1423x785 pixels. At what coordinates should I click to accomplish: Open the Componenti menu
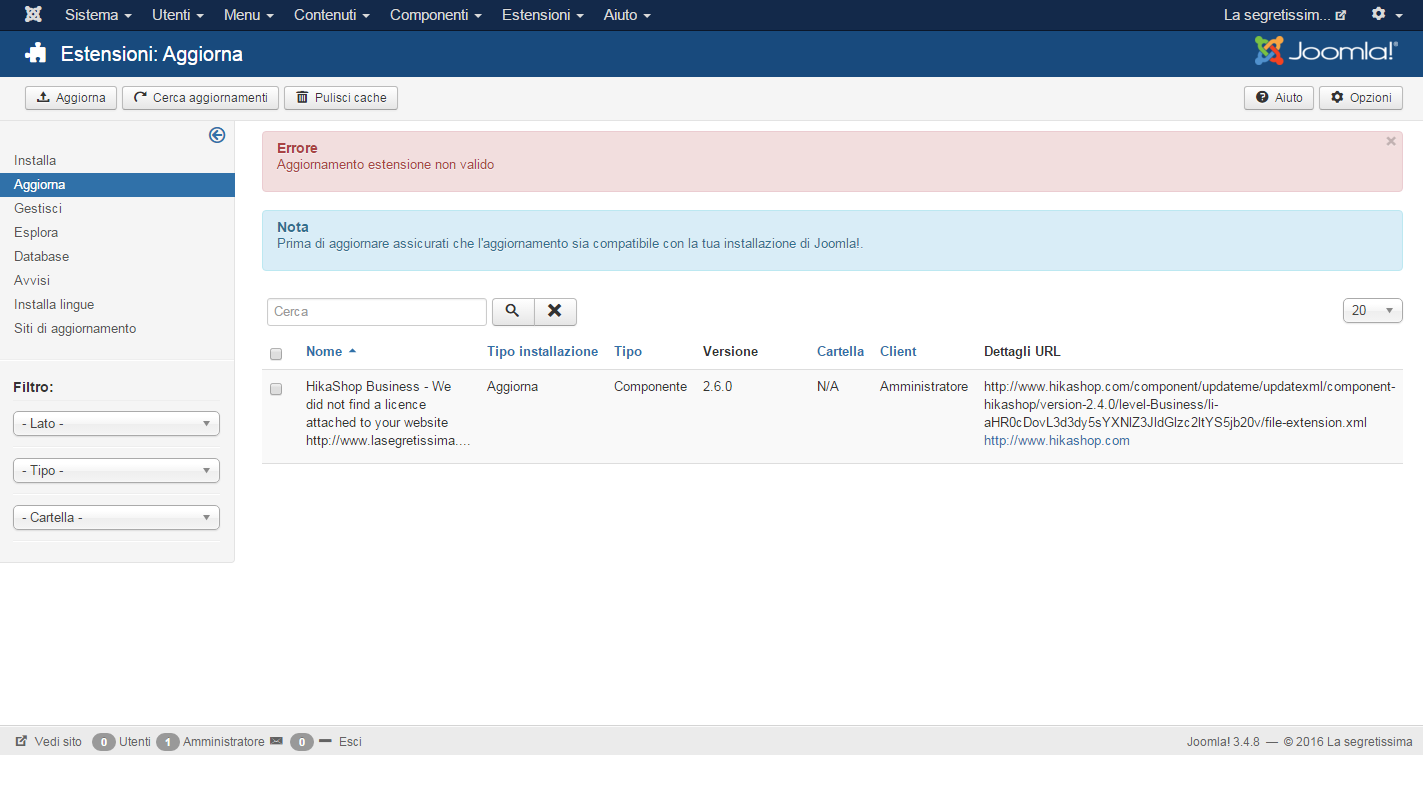(436, 15)
